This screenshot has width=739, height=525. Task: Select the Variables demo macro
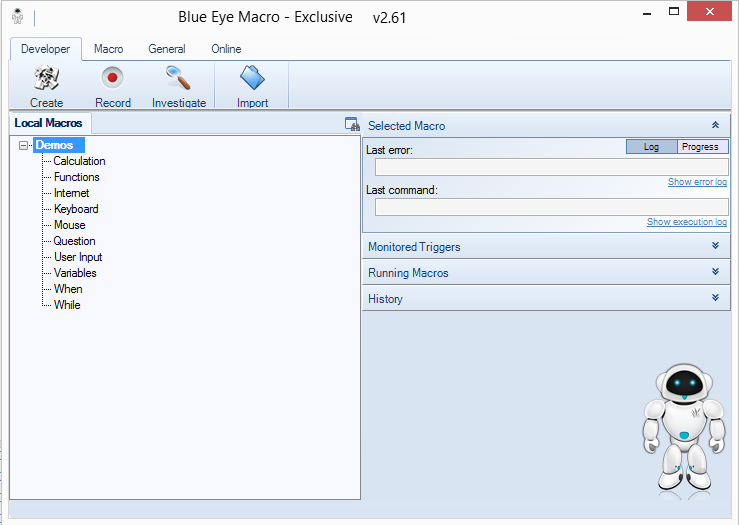(x=75, y=273)
